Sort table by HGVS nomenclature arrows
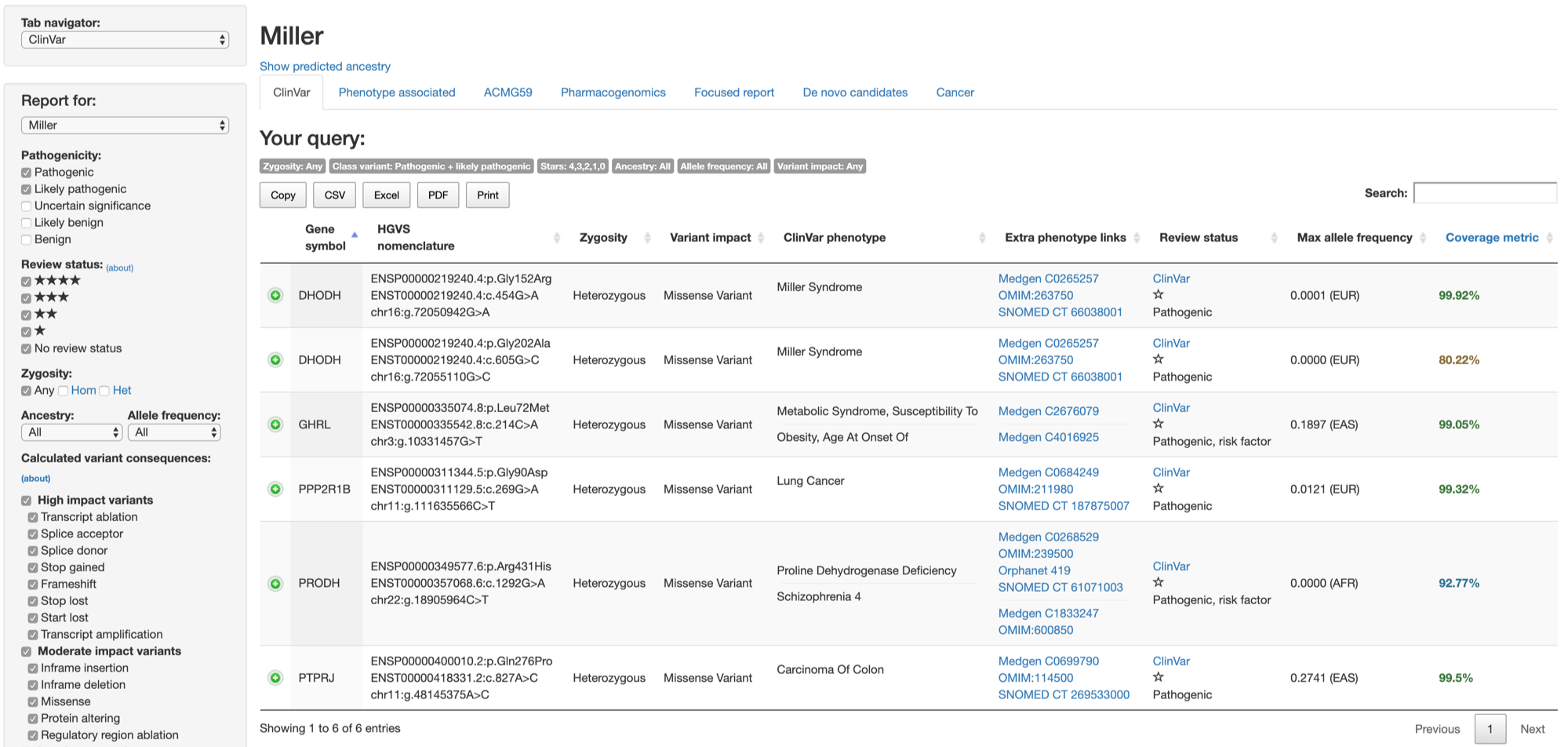The height and width of the screenshot is (747, 1568). coord(557,238)
